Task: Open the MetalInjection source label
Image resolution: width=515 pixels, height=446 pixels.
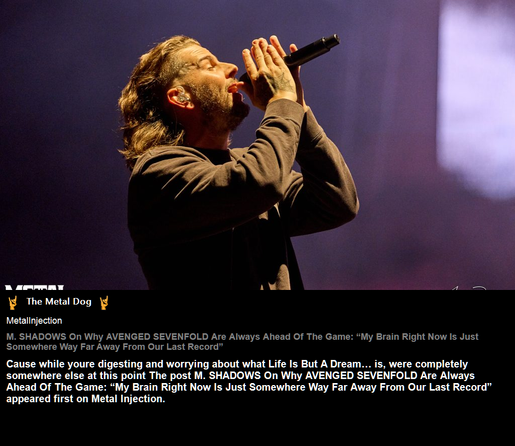Action: coord(34,321)
